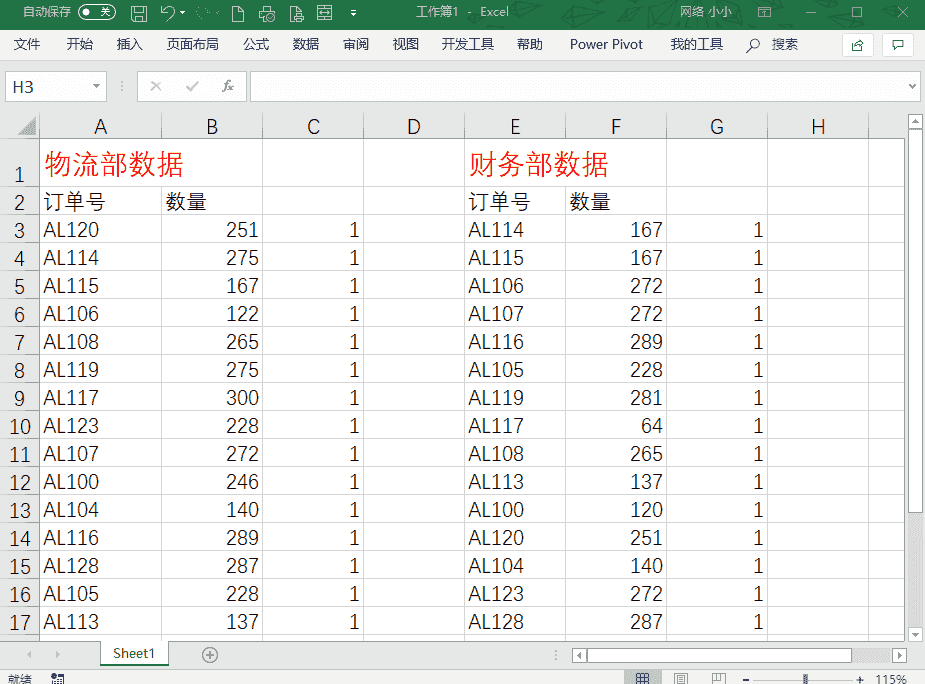The width and height of the screenshot is (925, 684).
Task: Click the macro recording icon in status bar
Action: (58, 679)
